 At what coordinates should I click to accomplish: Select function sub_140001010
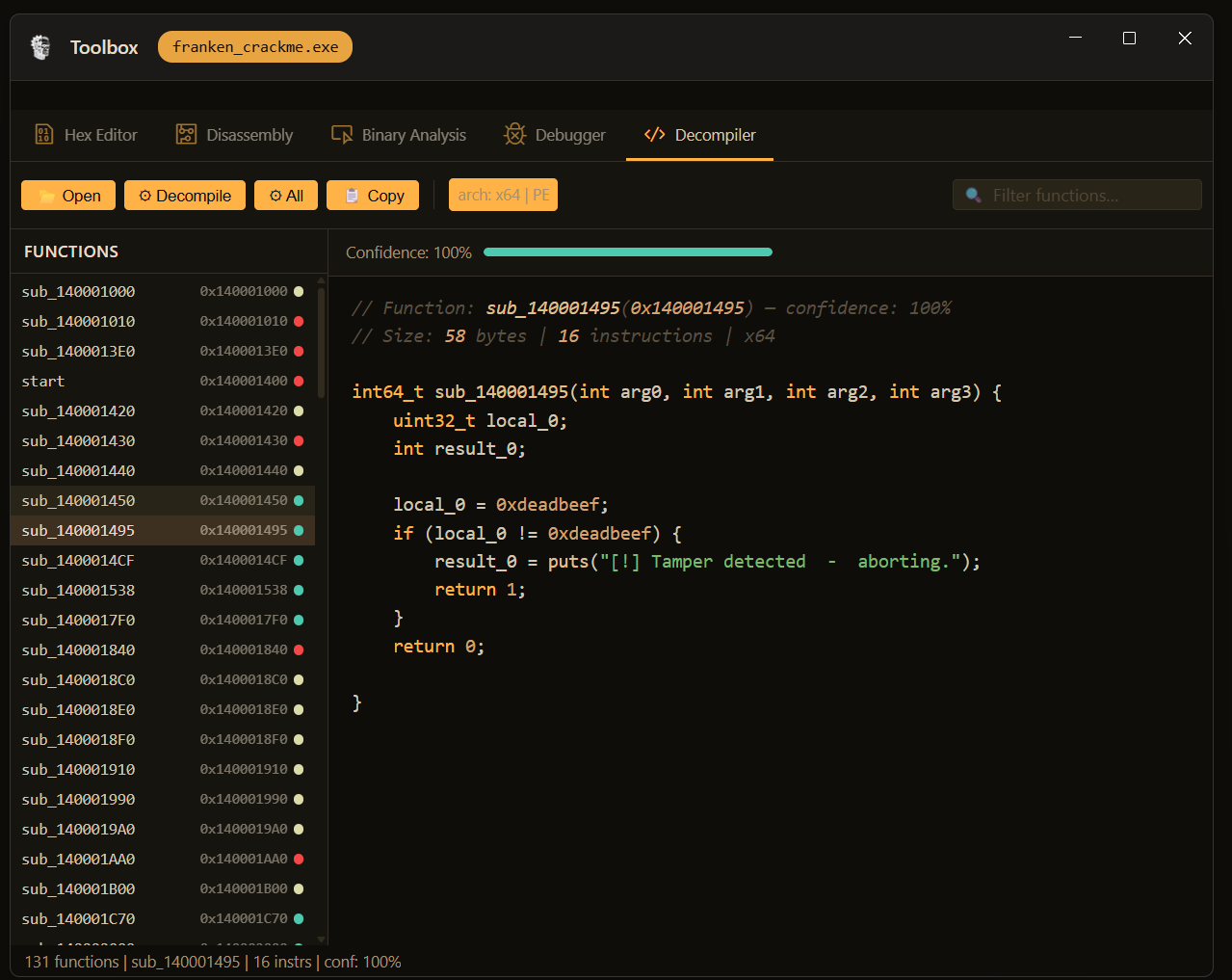click(x=163, y=321)
